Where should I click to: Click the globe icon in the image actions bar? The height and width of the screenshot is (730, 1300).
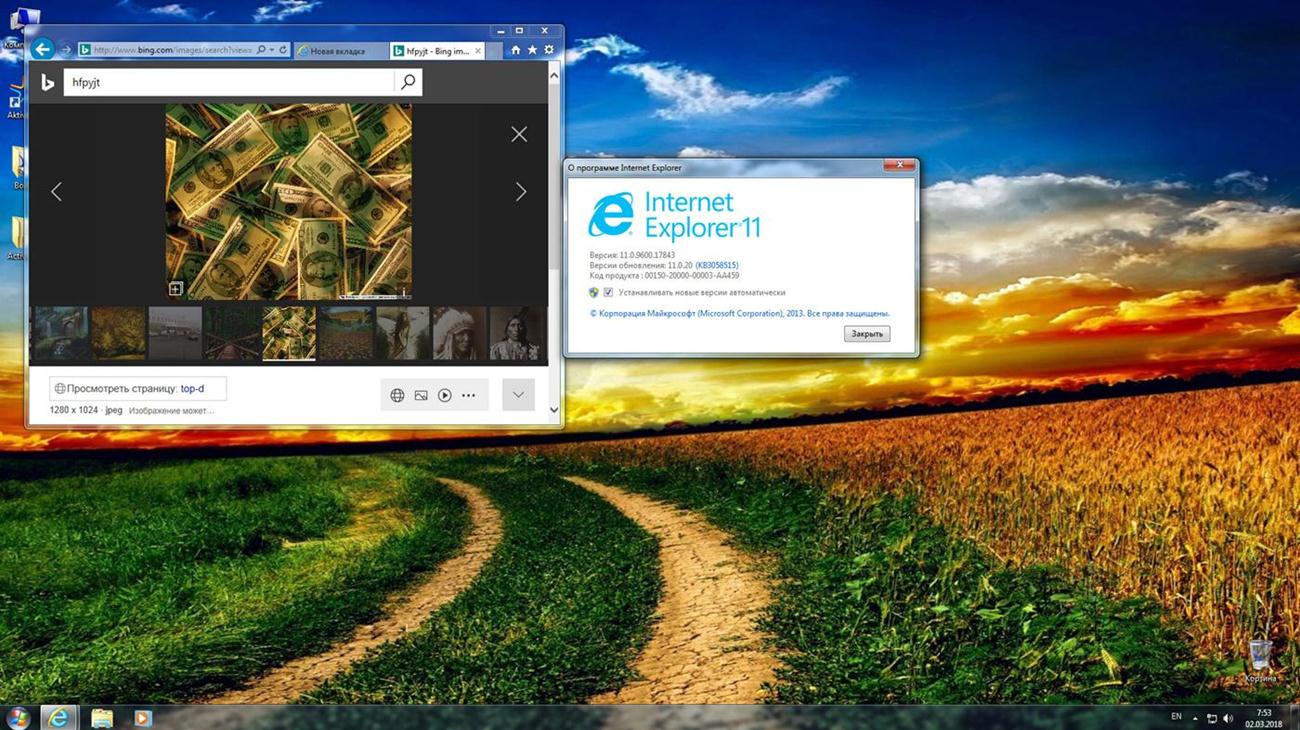(397, 395)
